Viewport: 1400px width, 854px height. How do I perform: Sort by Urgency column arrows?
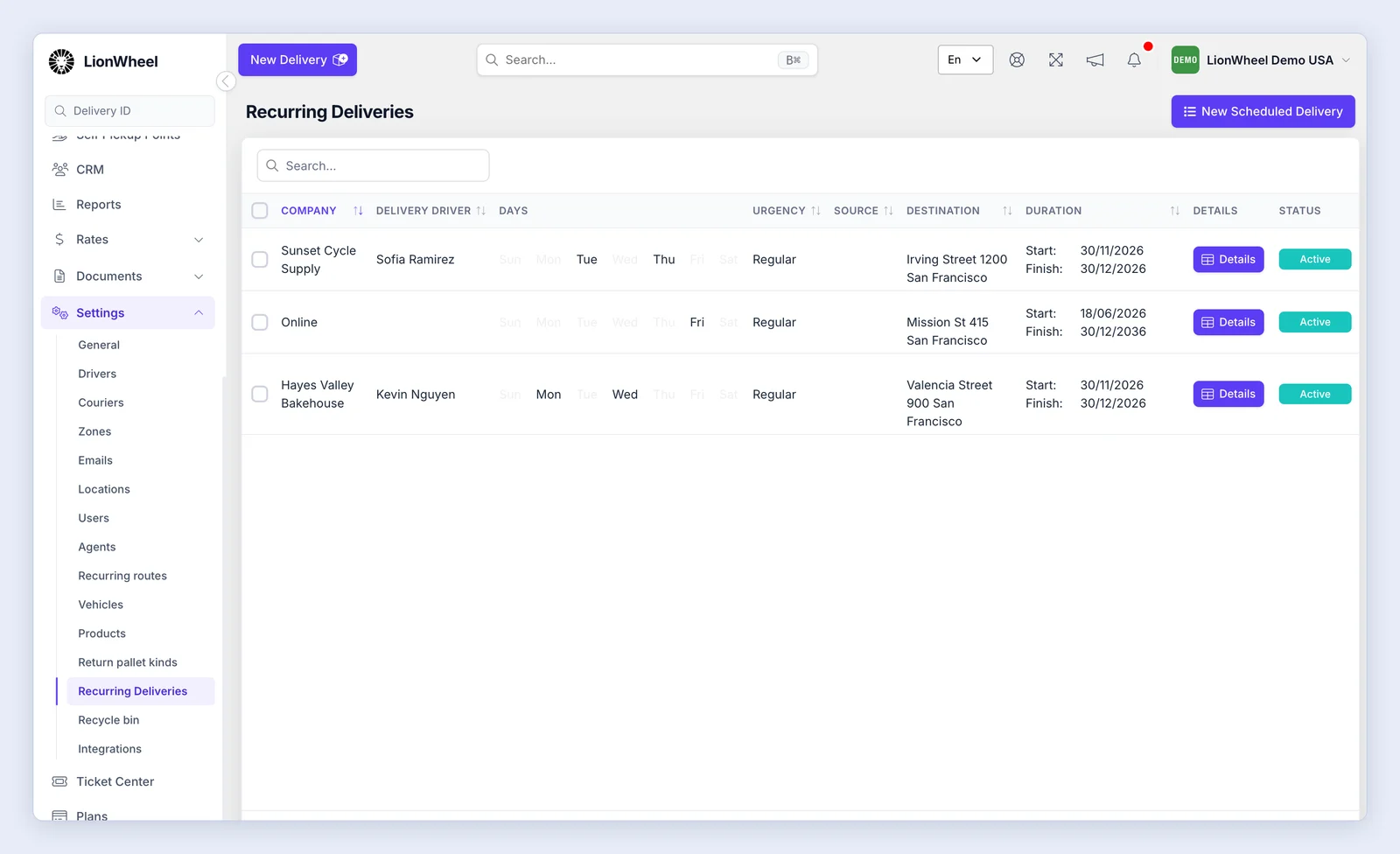[x=815, y=211]
